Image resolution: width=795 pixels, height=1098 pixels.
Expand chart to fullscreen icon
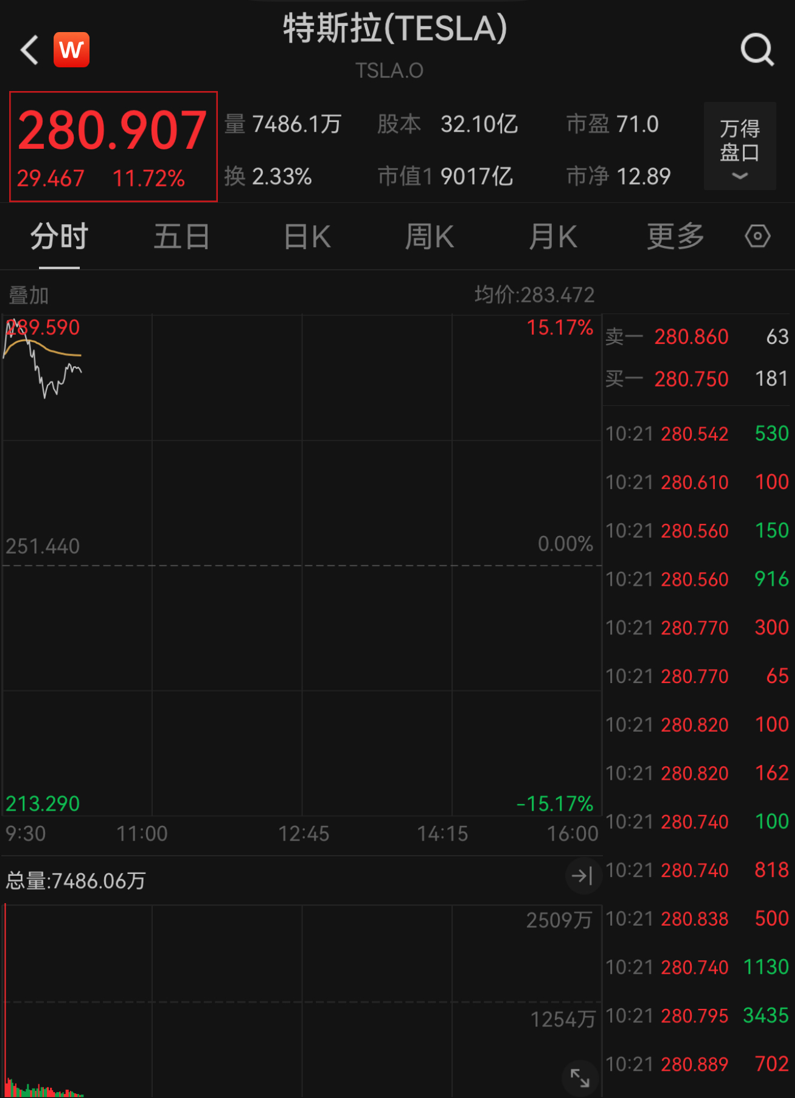[580, 1077]
